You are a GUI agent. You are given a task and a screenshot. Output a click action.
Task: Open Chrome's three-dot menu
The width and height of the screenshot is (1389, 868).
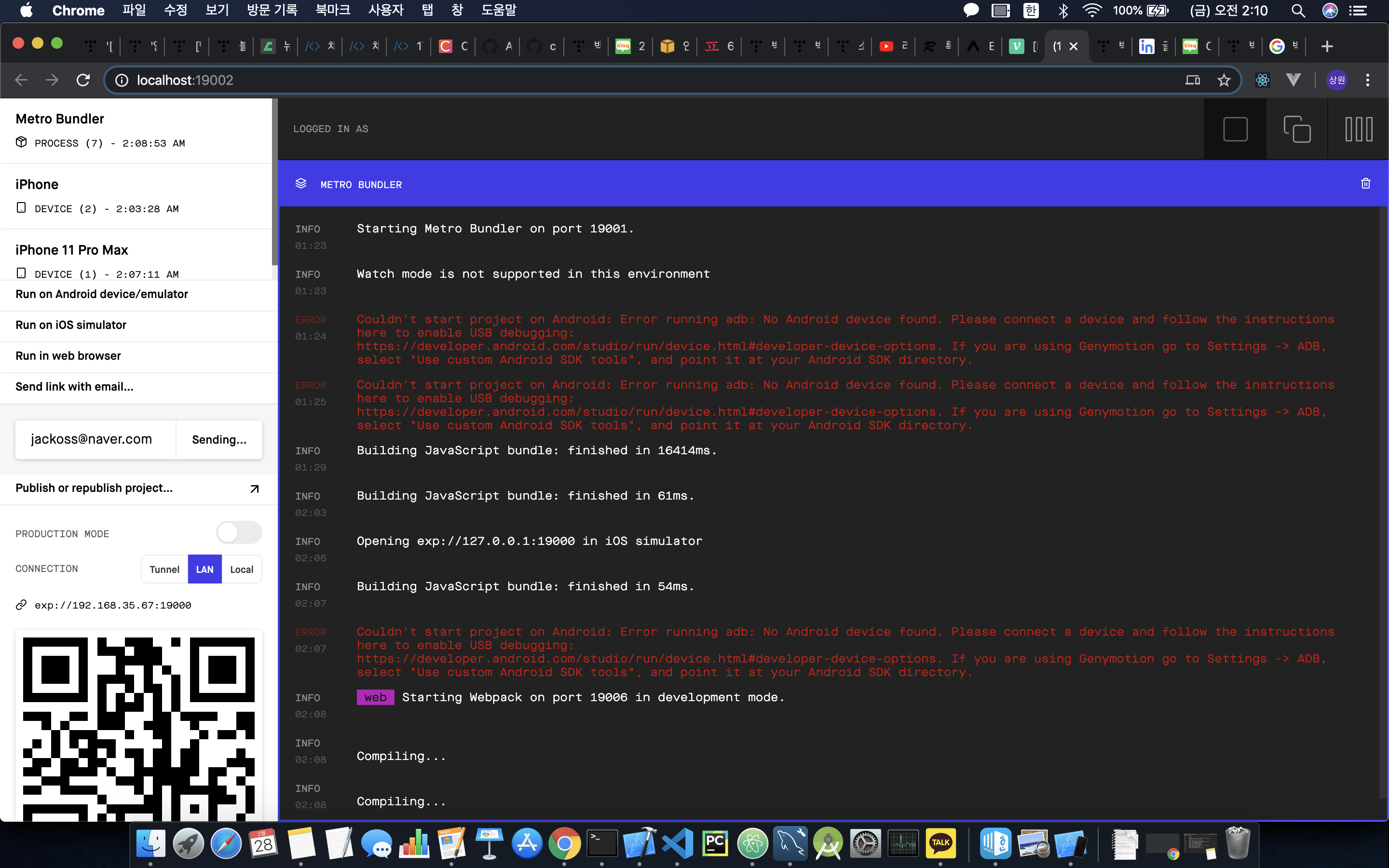(1368, 81)
